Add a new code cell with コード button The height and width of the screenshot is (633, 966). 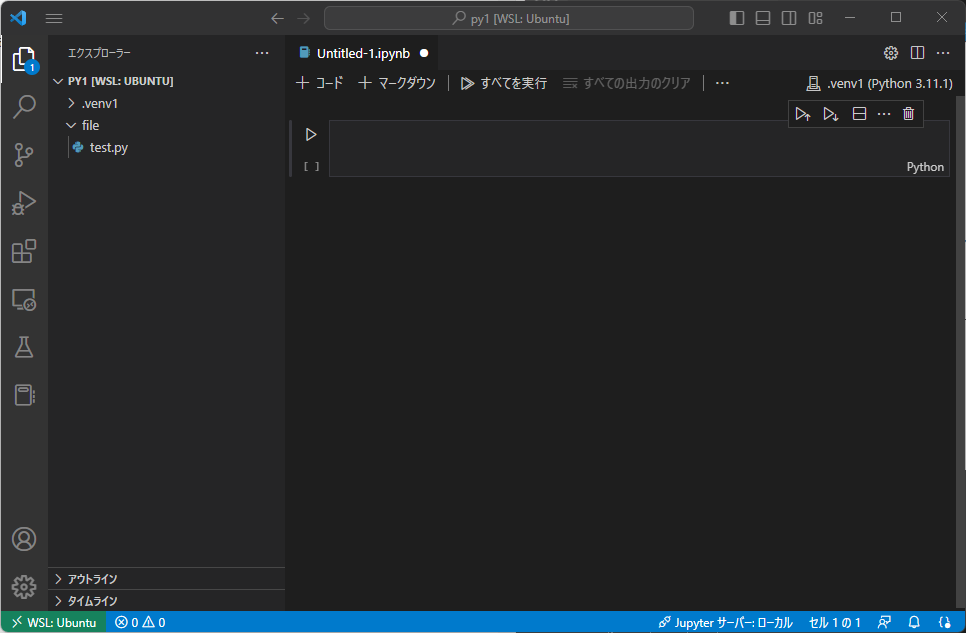tap(319, 83)
